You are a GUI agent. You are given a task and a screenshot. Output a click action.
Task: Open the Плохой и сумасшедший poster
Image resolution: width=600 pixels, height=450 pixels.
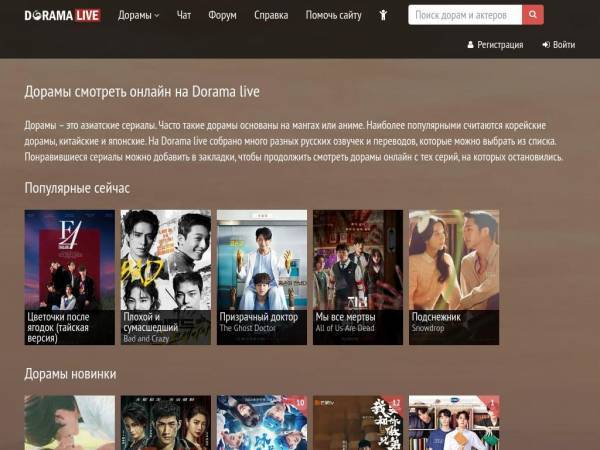[166, 277]
